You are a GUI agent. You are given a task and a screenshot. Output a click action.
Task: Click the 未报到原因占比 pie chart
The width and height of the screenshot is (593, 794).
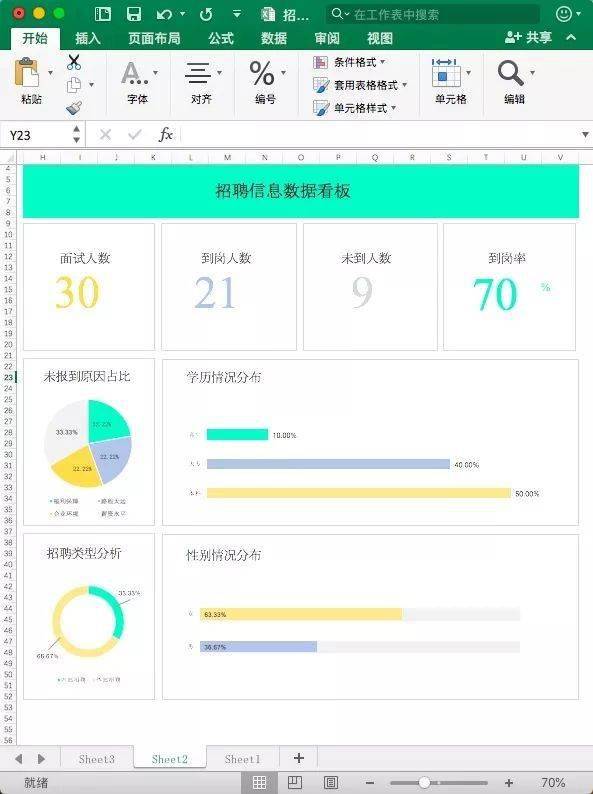pos(88,444)
